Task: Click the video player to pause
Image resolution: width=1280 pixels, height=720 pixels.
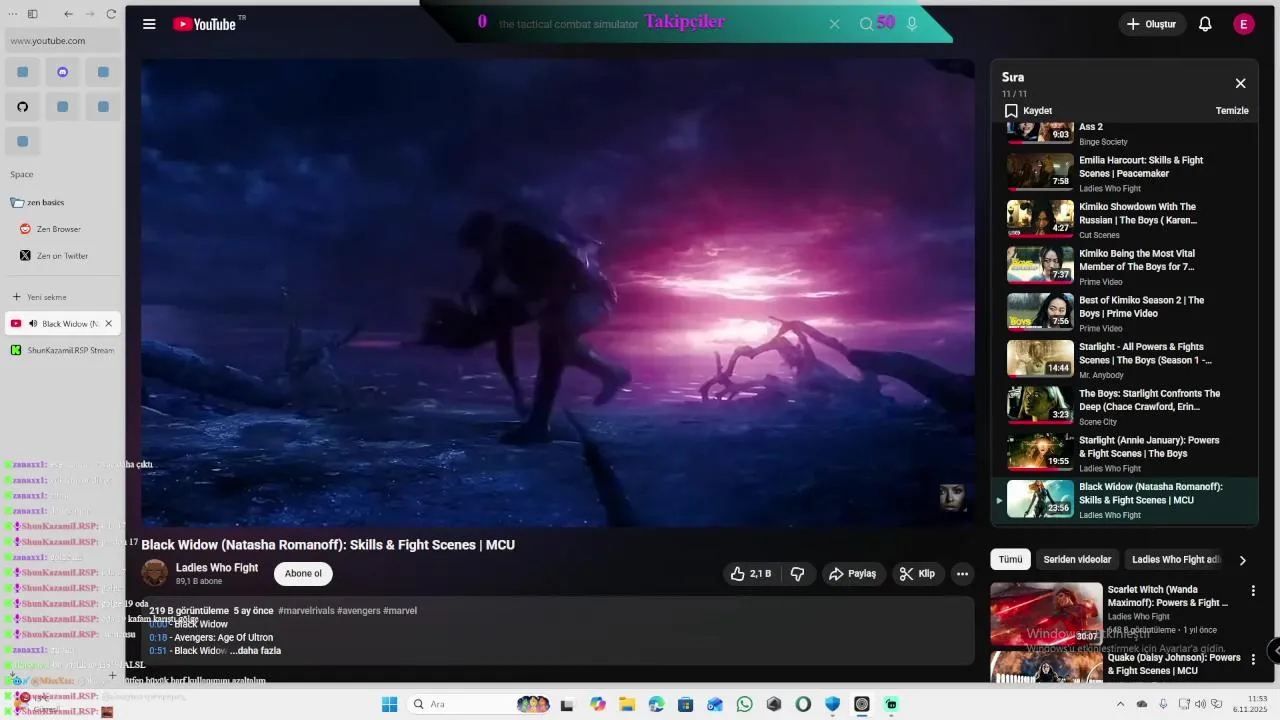Action: [x=557, y=292]
